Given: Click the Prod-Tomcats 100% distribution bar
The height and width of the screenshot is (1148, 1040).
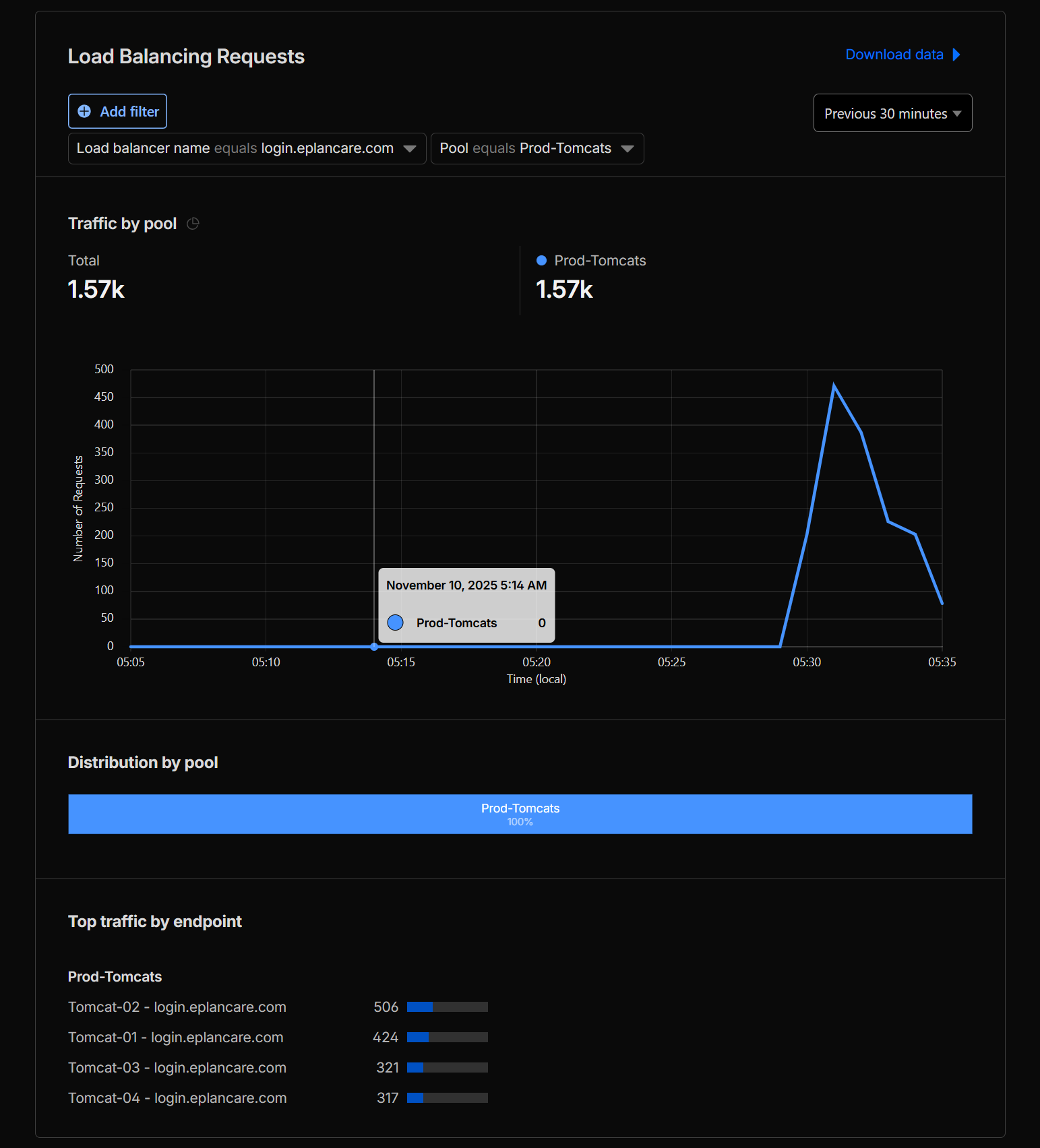Looking at the screenshot, I should coord(520,814).
